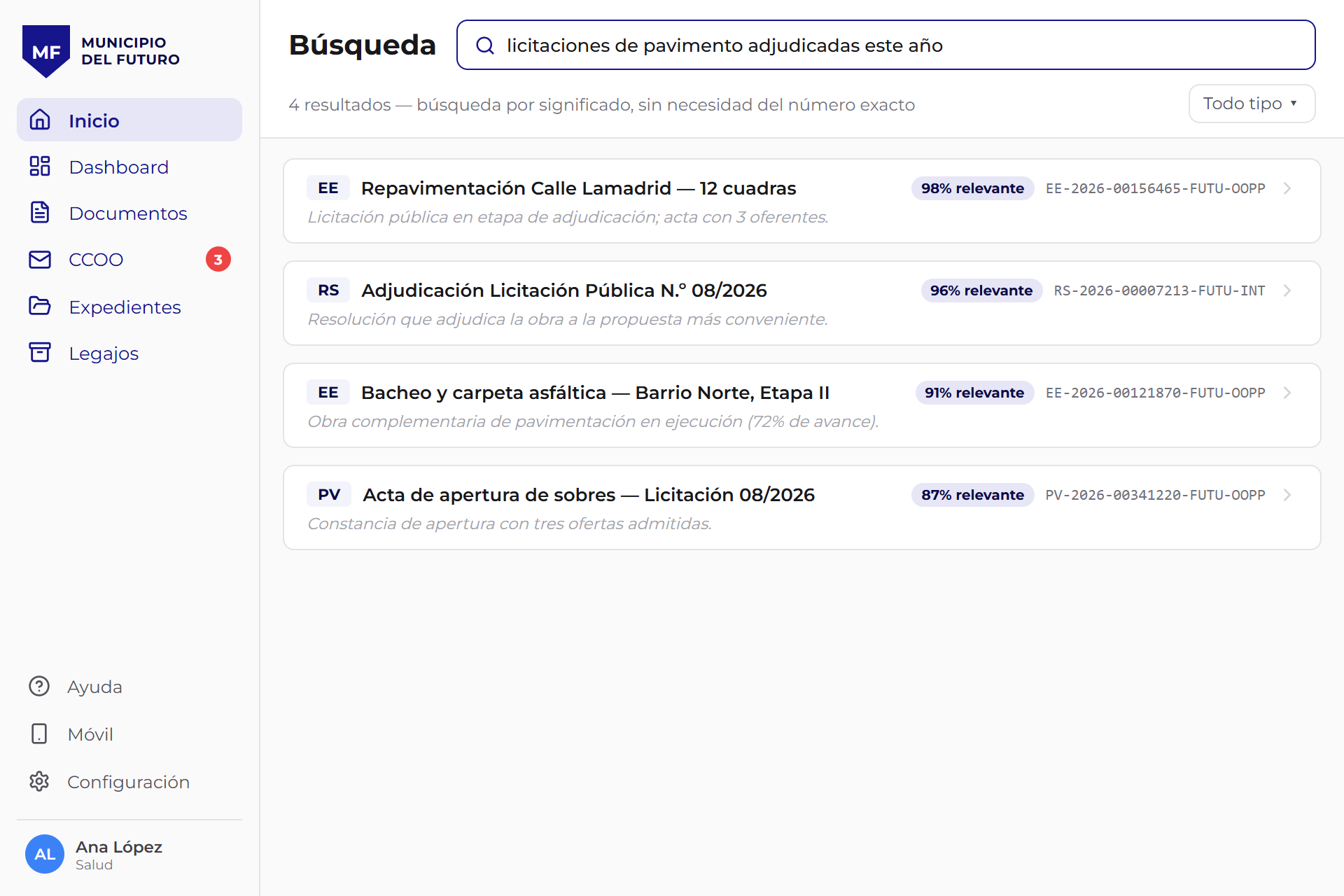Open Ana López user profile
Image resolution: width=1344 pixels, height=896 pixels.
(129, 854)
